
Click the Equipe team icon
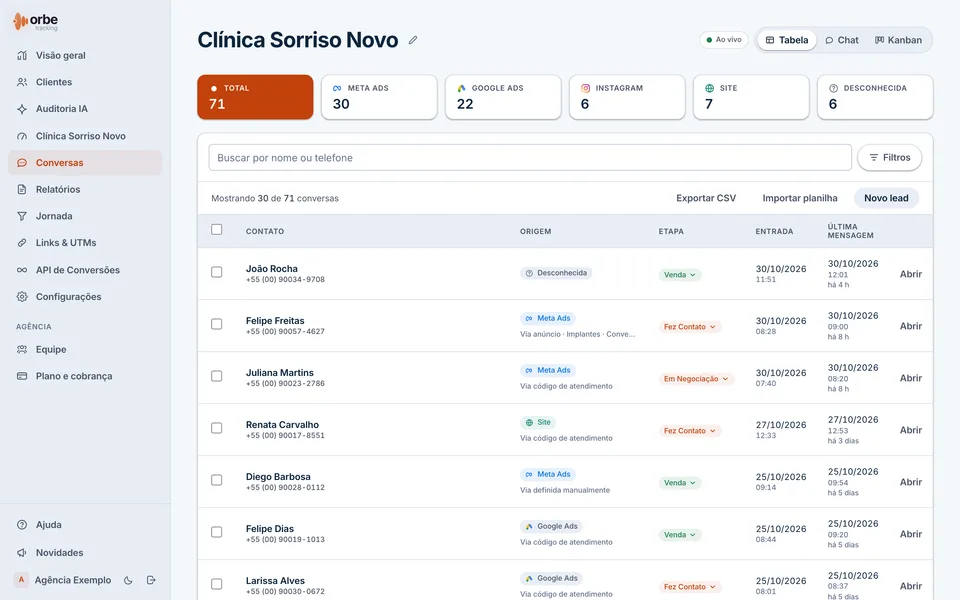pyautogui.click(x=22, y=350)
